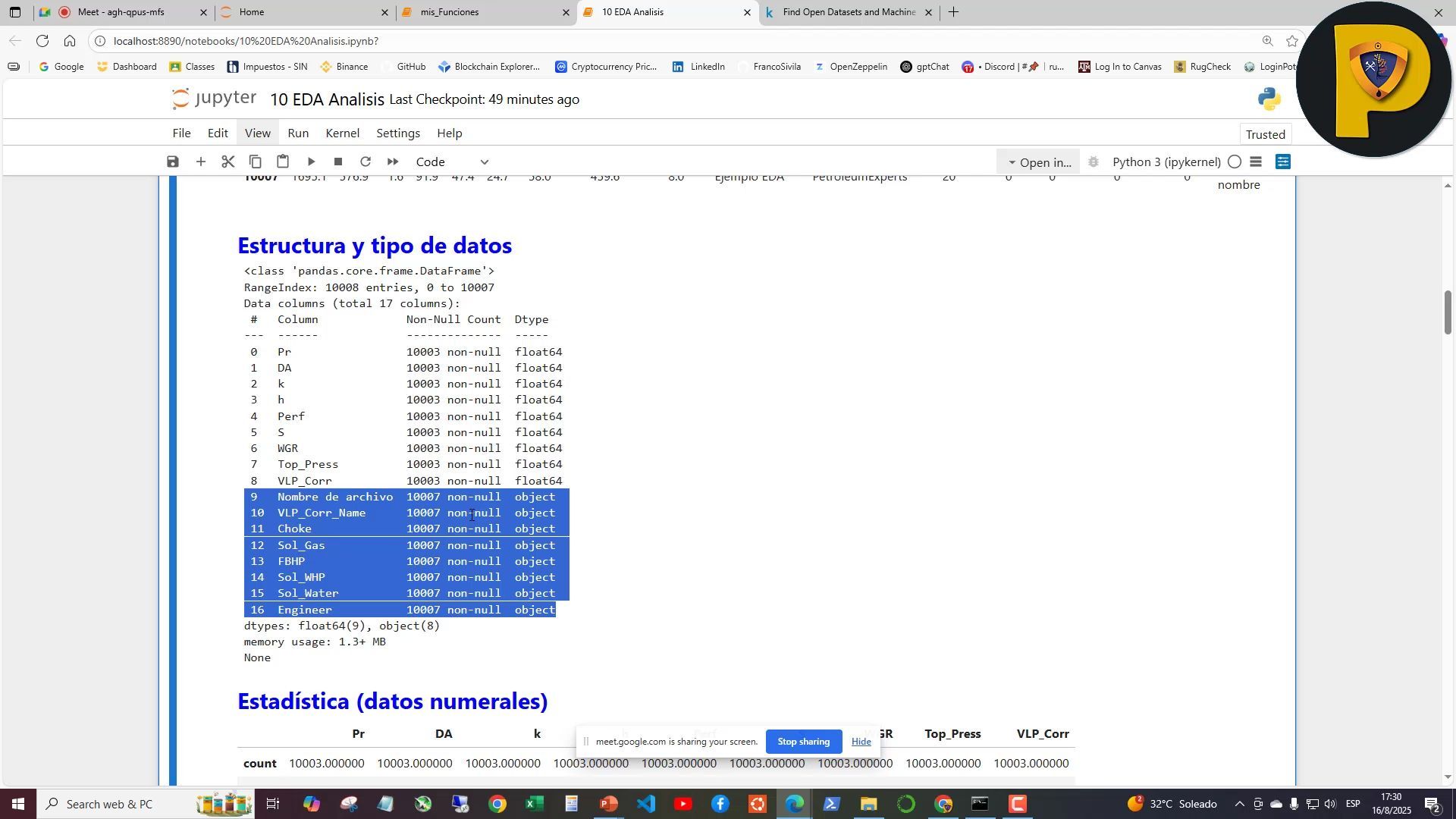Open the File menu

[181, 133]
